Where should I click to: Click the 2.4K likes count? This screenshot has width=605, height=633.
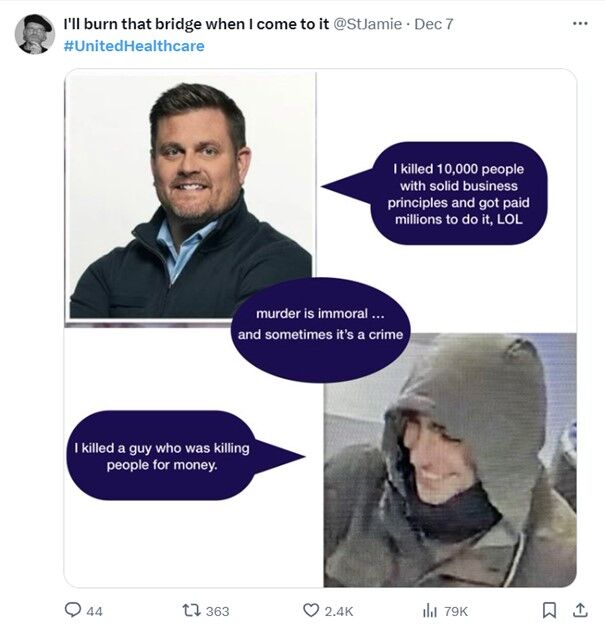coord(340,610)
